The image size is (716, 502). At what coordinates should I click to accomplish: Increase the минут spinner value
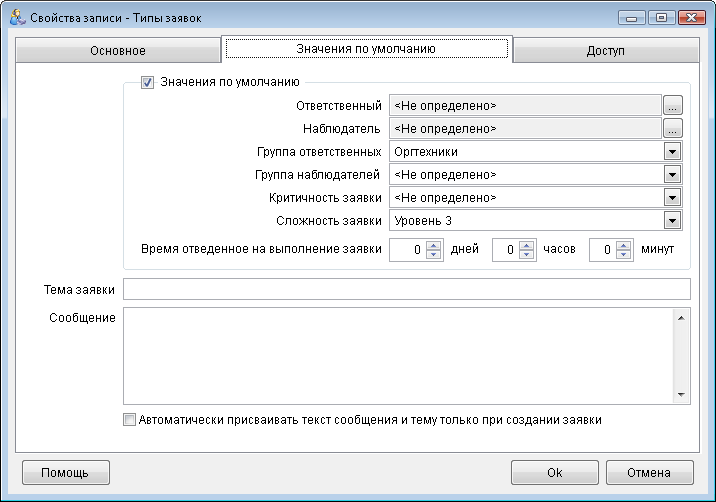(x=625, y=244)
